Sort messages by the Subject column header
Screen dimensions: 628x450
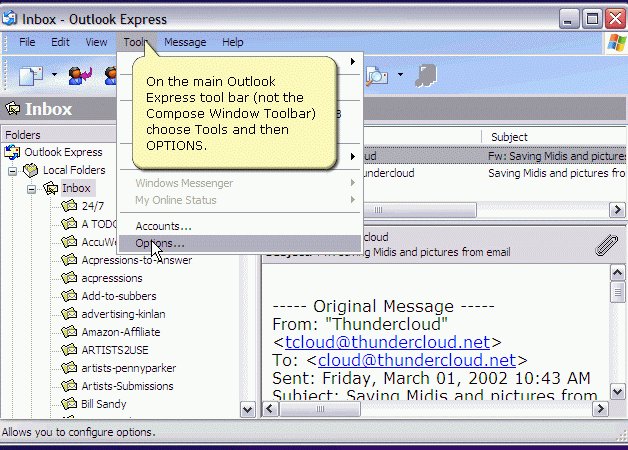(509, 137)
